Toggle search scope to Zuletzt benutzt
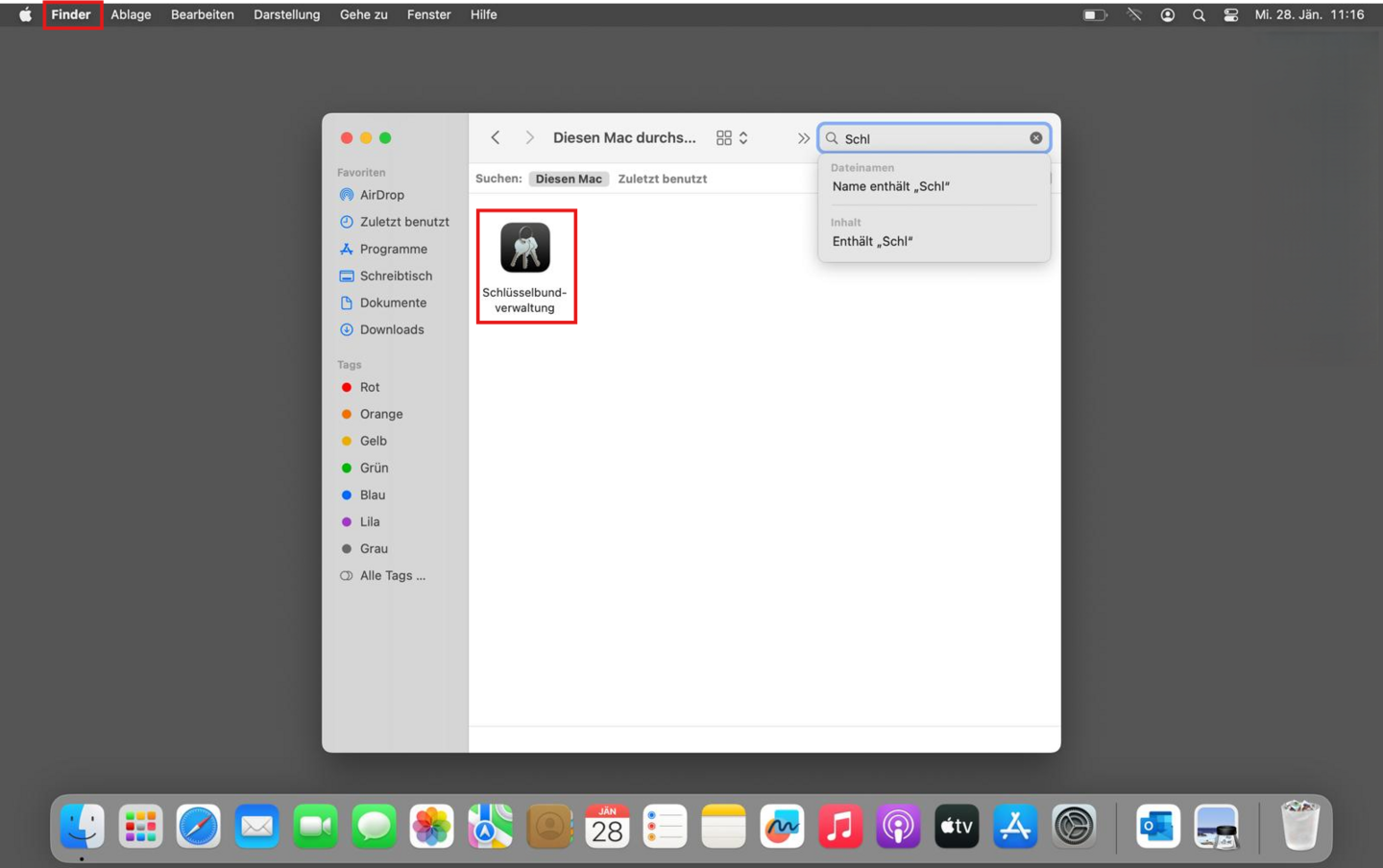Image resolution: width=1383 pixels, height=868 pixels. 662,179
